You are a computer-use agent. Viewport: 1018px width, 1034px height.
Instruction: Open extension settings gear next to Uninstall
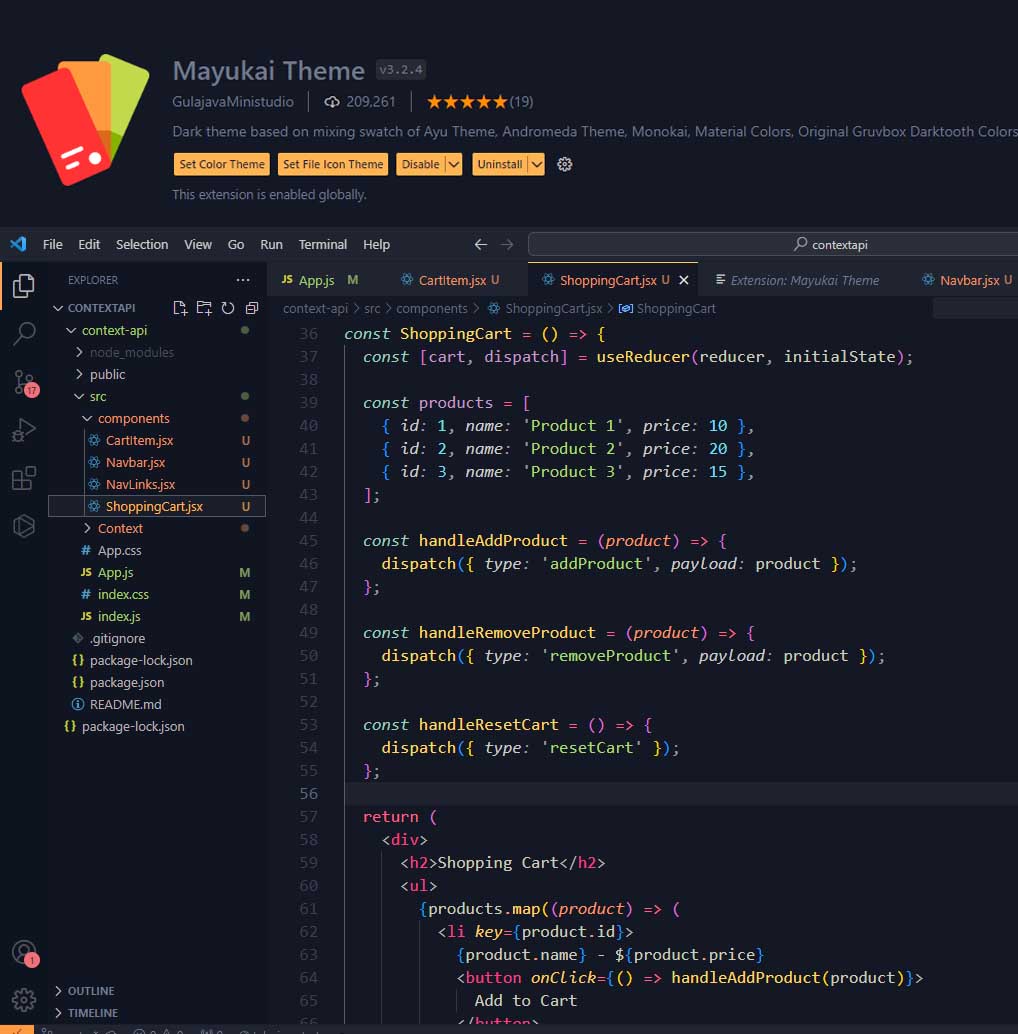click(x=564, y=164)
